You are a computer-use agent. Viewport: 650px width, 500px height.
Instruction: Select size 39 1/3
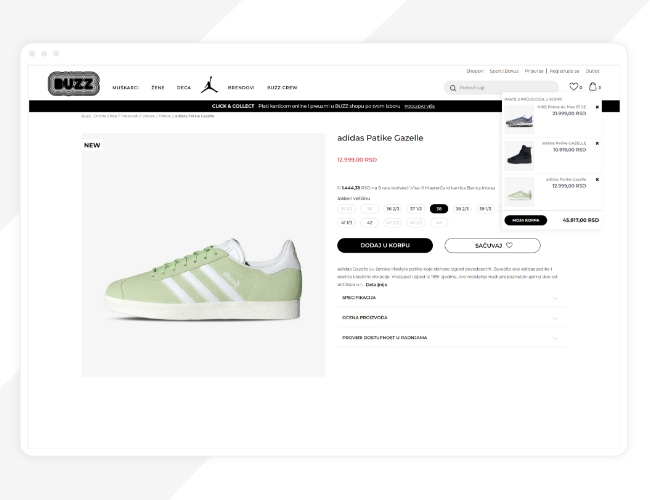(485, 209)
